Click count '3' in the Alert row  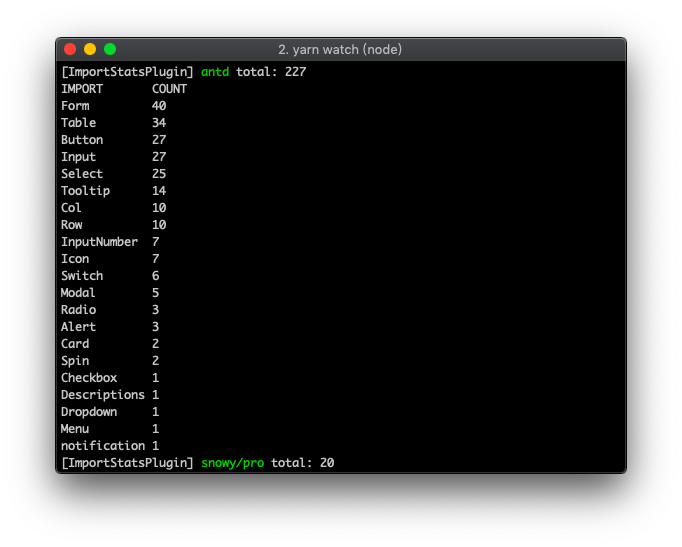155,327
